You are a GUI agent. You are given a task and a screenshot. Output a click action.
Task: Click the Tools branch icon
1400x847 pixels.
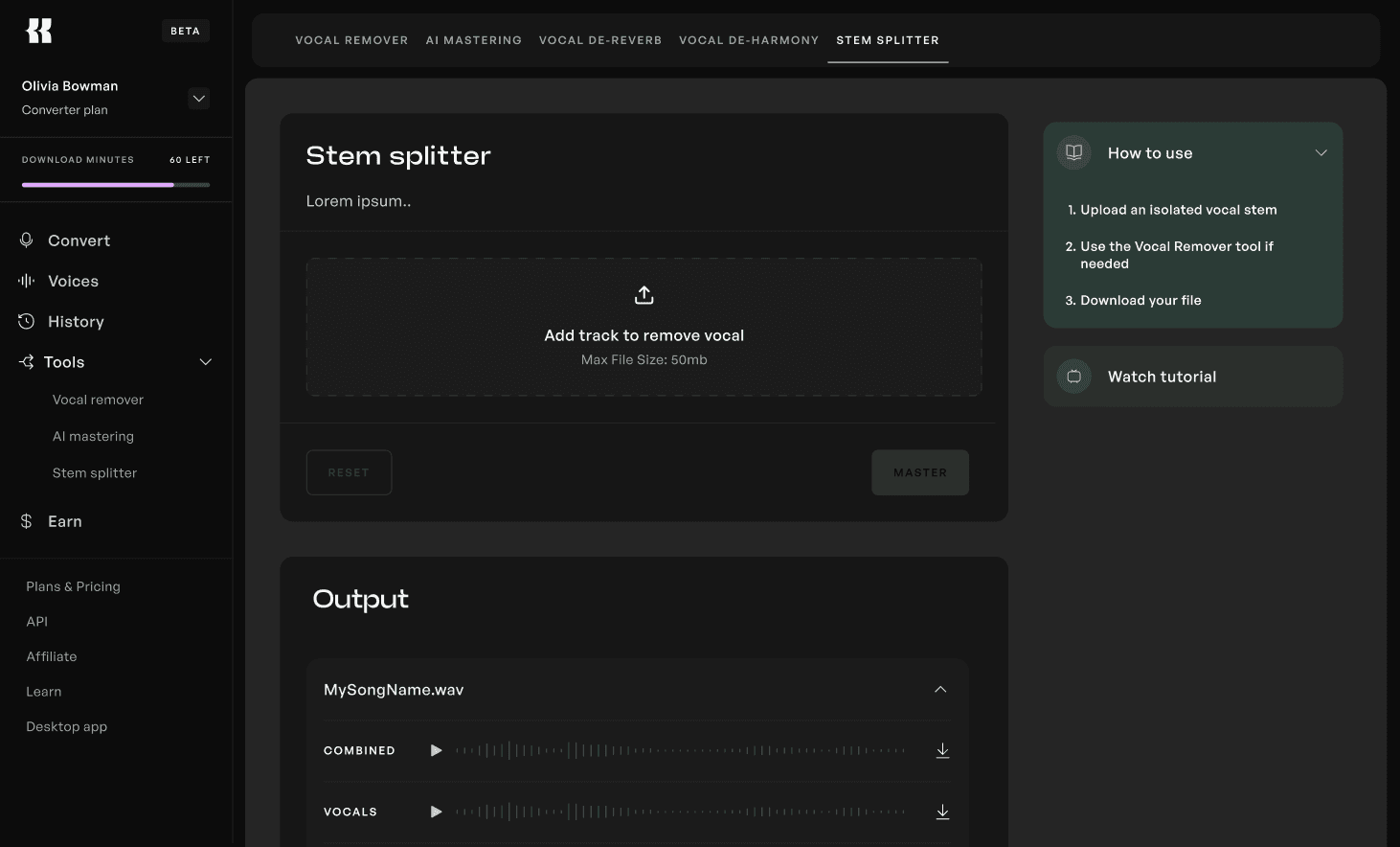coord(27,362)
